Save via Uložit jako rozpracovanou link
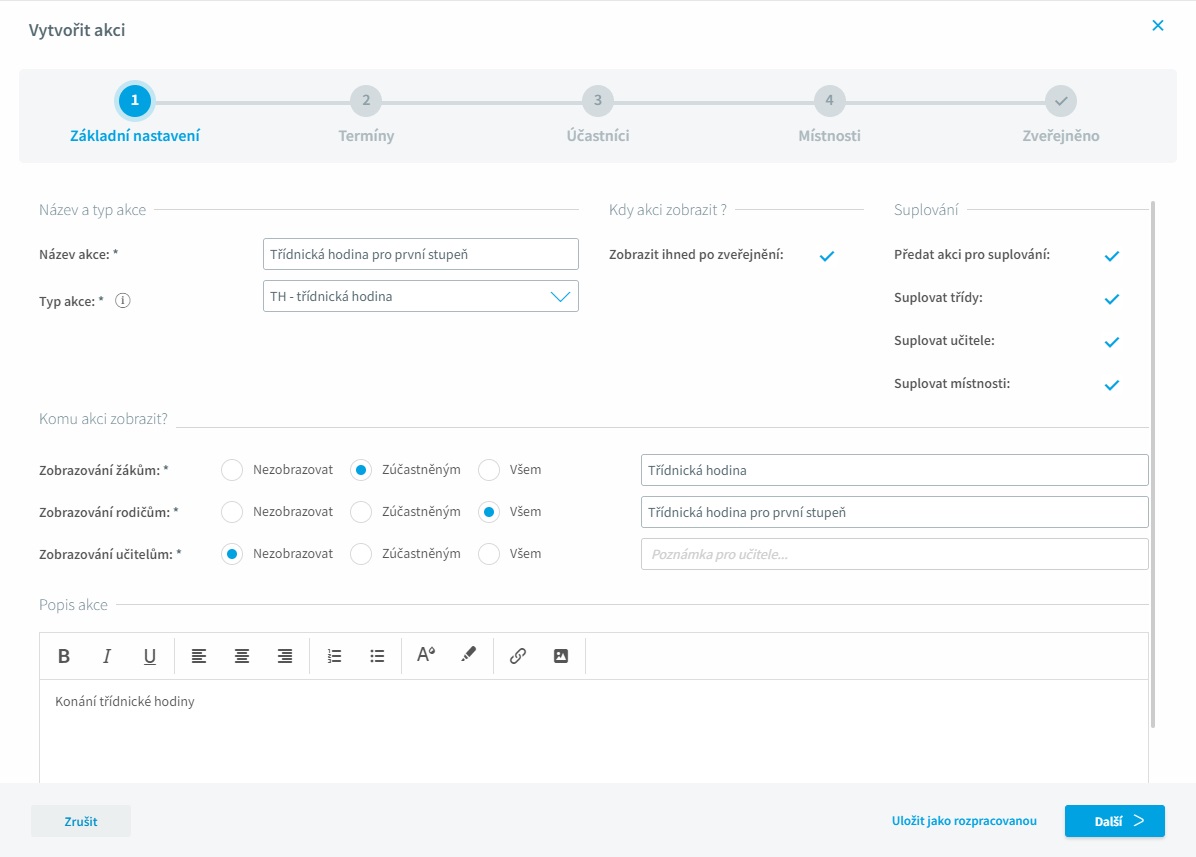The image size is (1196, 857). (964, 821)
